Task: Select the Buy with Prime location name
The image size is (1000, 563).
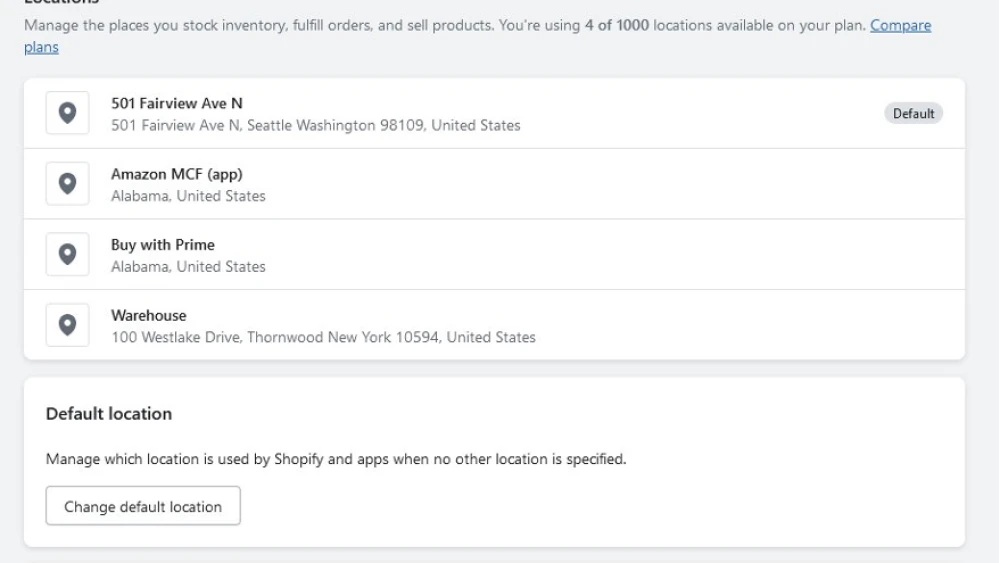Action: coord(162,245)
